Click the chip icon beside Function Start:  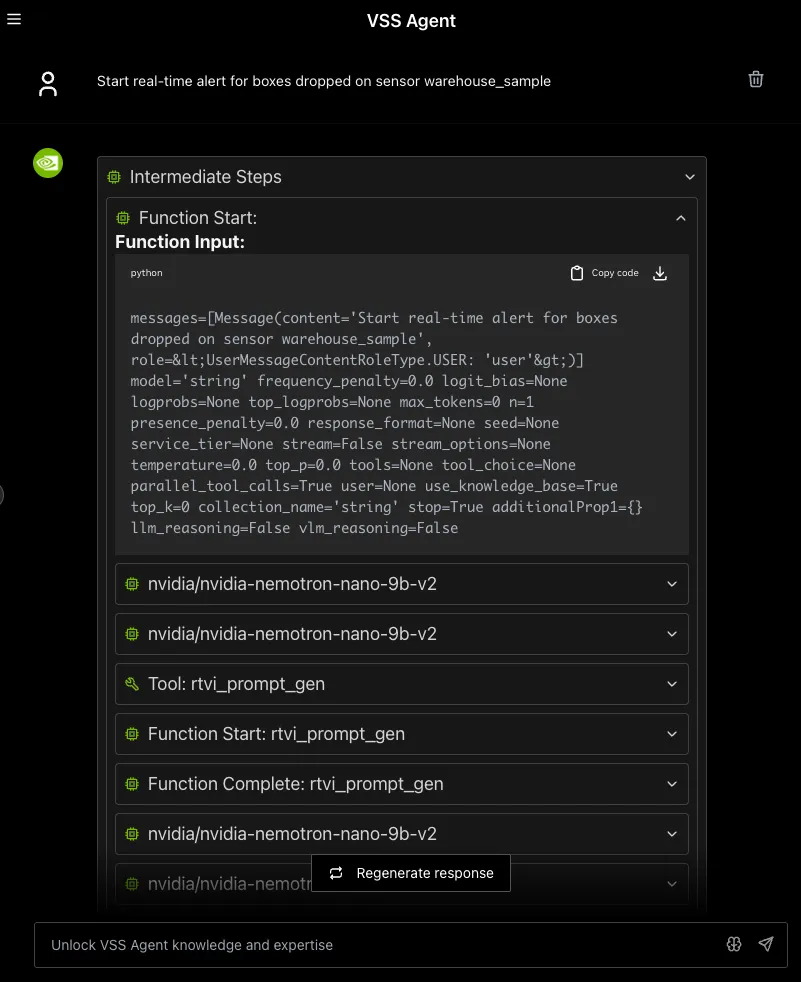(x=123, y=218)
